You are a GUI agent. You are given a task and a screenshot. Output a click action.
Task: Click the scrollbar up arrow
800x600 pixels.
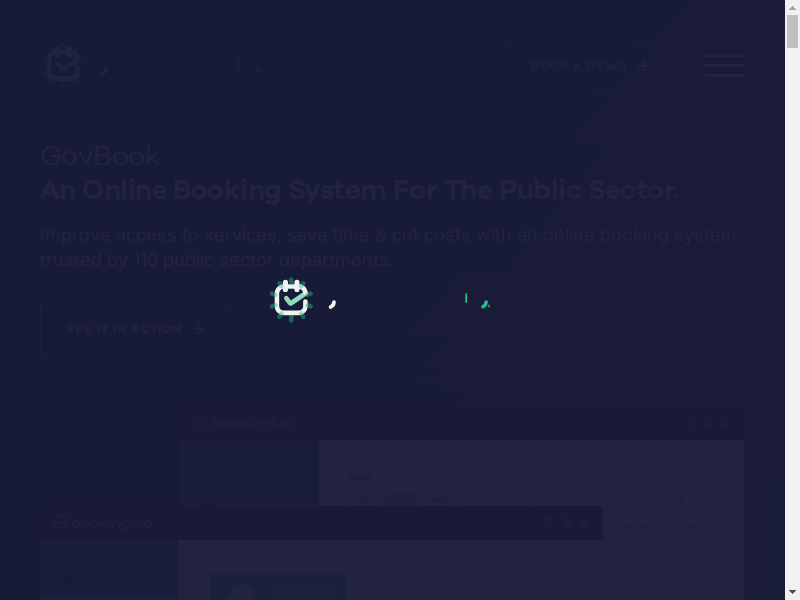coord(792,8)
